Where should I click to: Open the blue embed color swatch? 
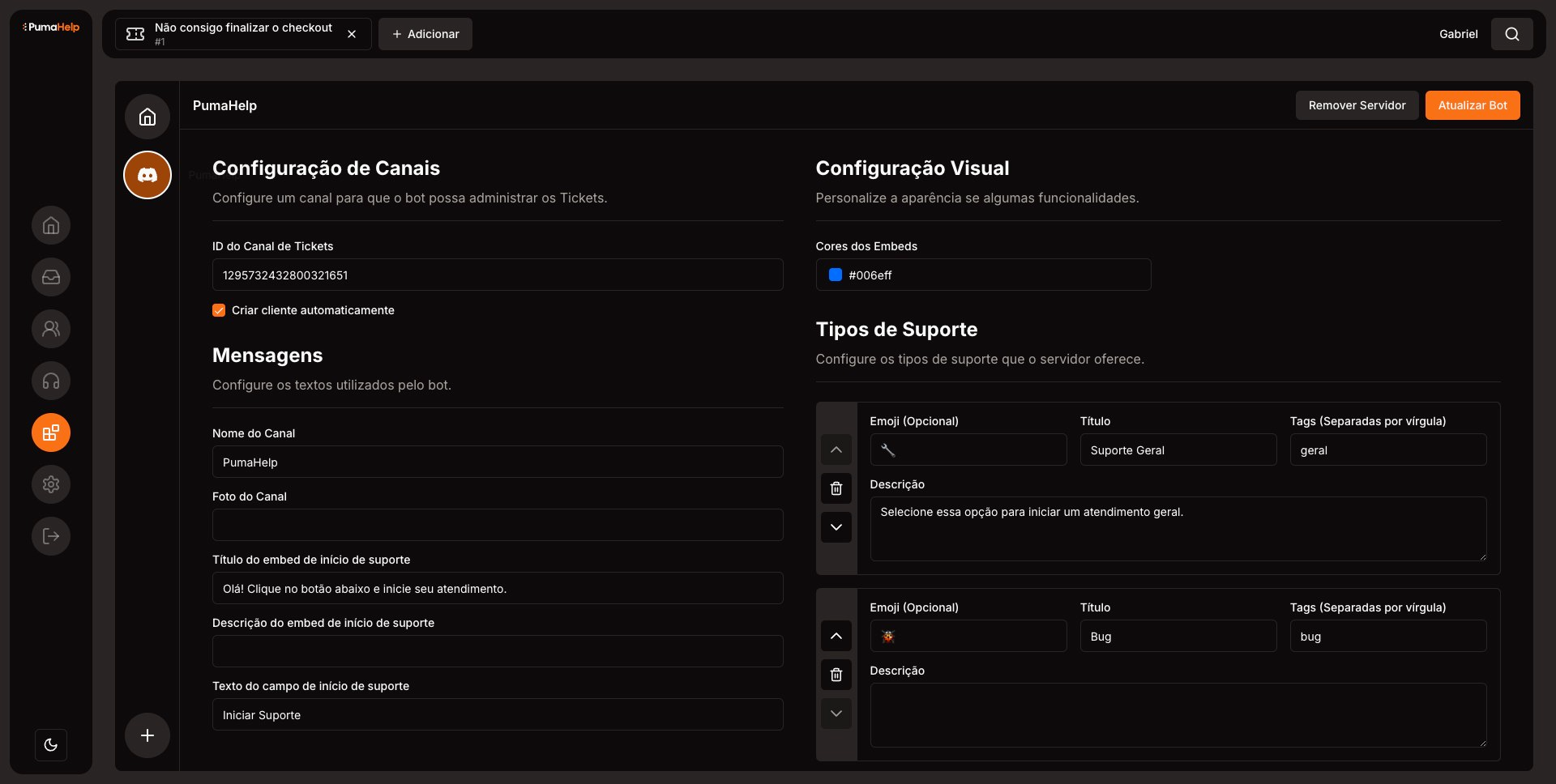(x=836, y=275)
